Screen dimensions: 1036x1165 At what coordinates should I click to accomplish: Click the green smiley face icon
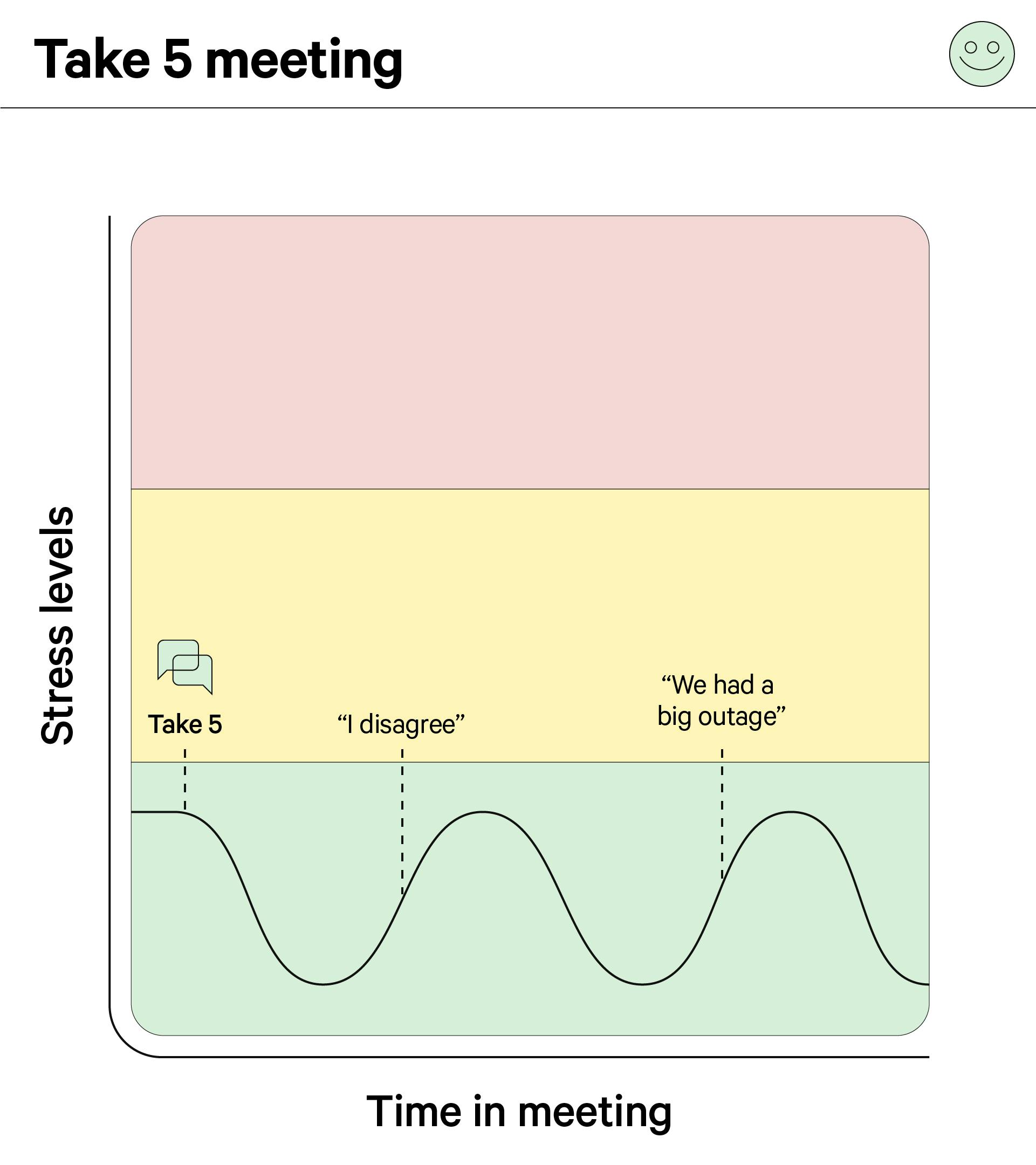click(x=982, y=54)
